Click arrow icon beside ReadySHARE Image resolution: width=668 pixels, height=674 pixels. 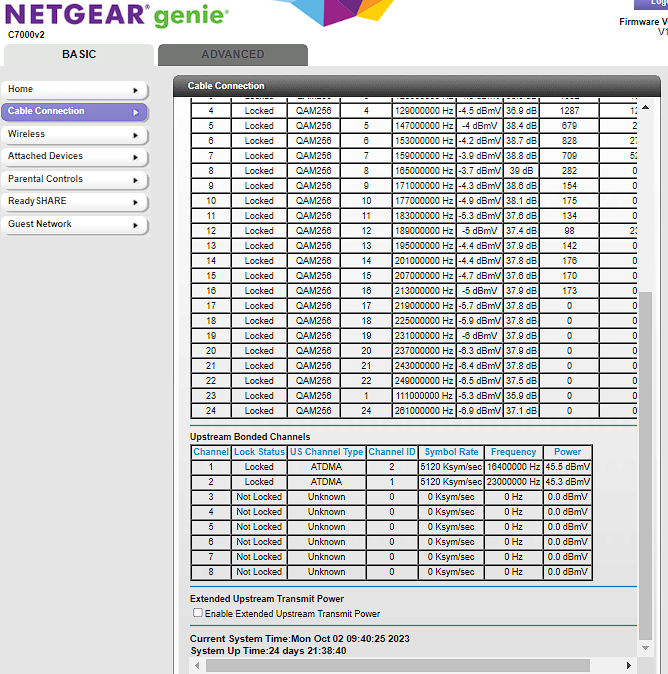(135, 202)
